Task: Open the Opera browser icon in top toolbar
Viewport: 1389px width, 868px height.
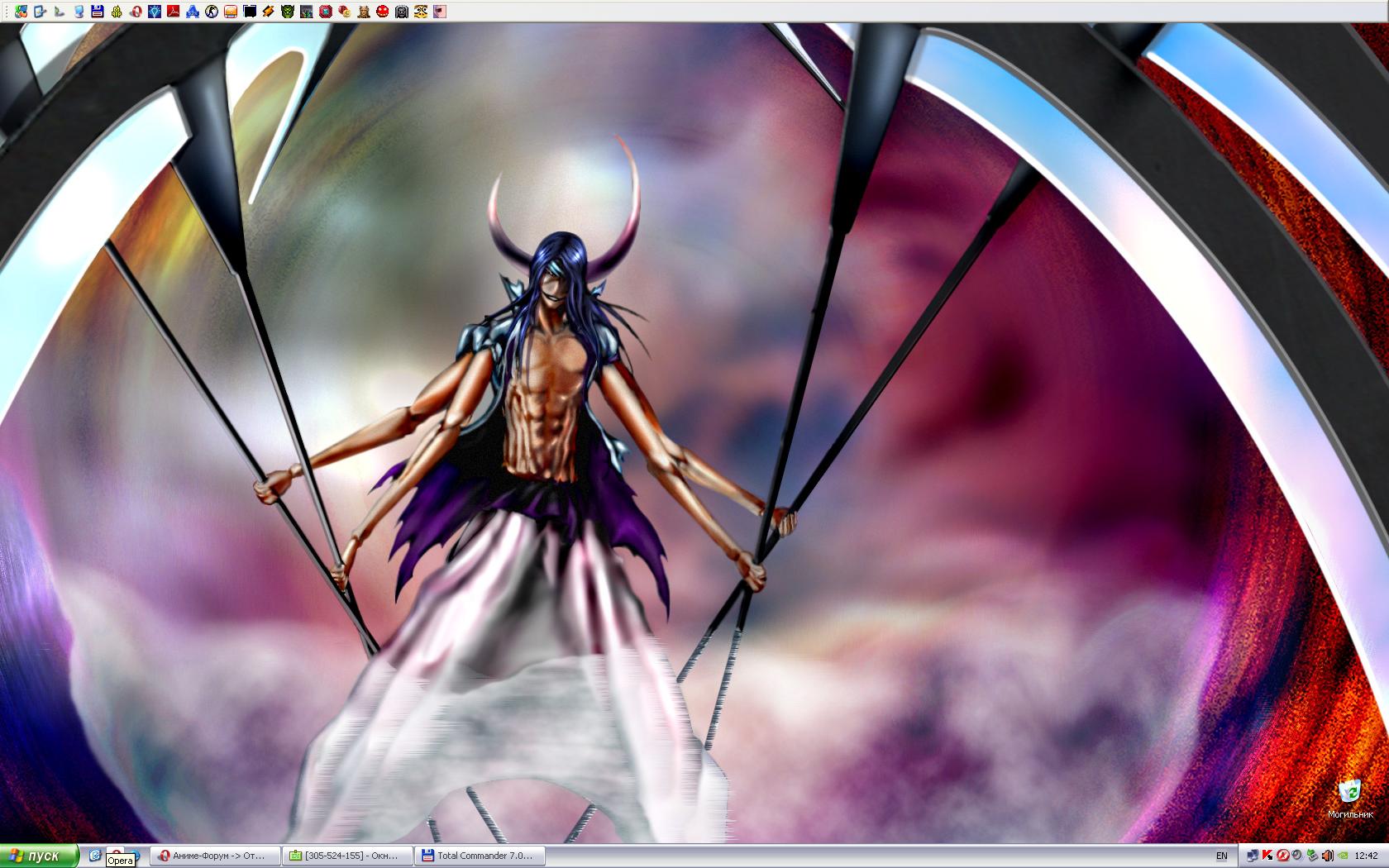Action: click(x=136, y=12)
